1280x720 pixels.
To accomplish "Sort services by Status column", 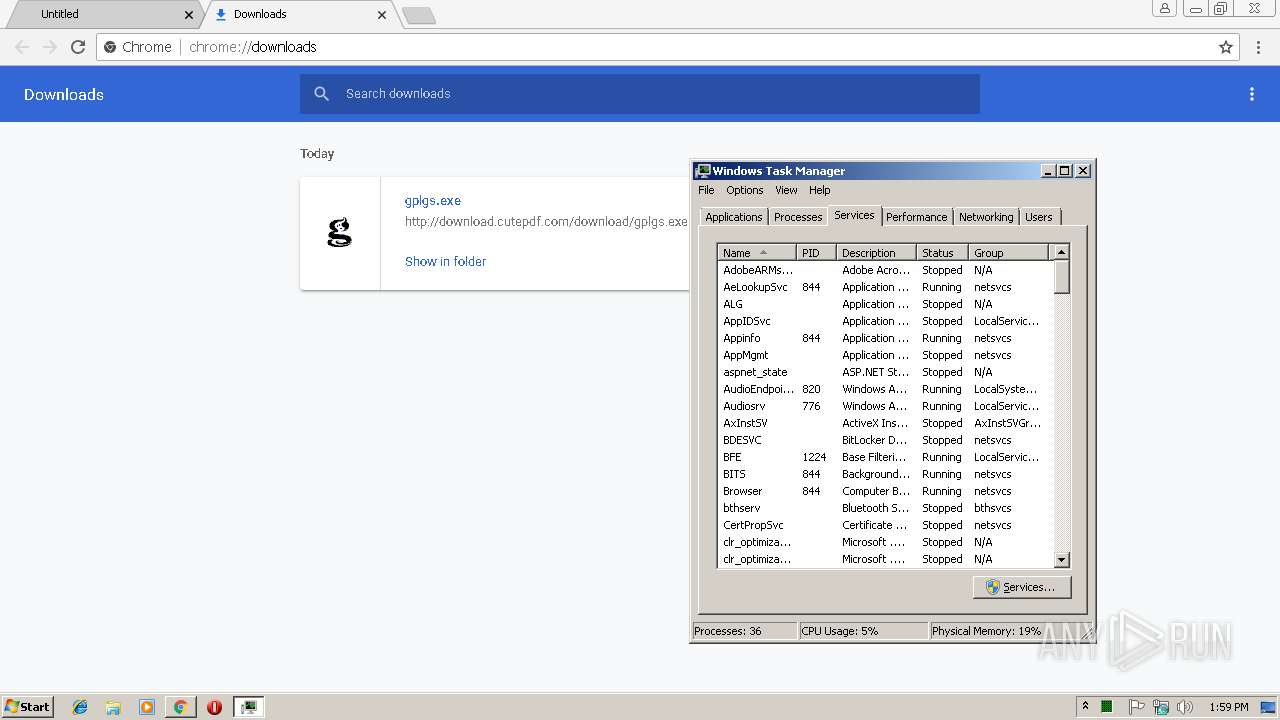I will coord(942,253).
